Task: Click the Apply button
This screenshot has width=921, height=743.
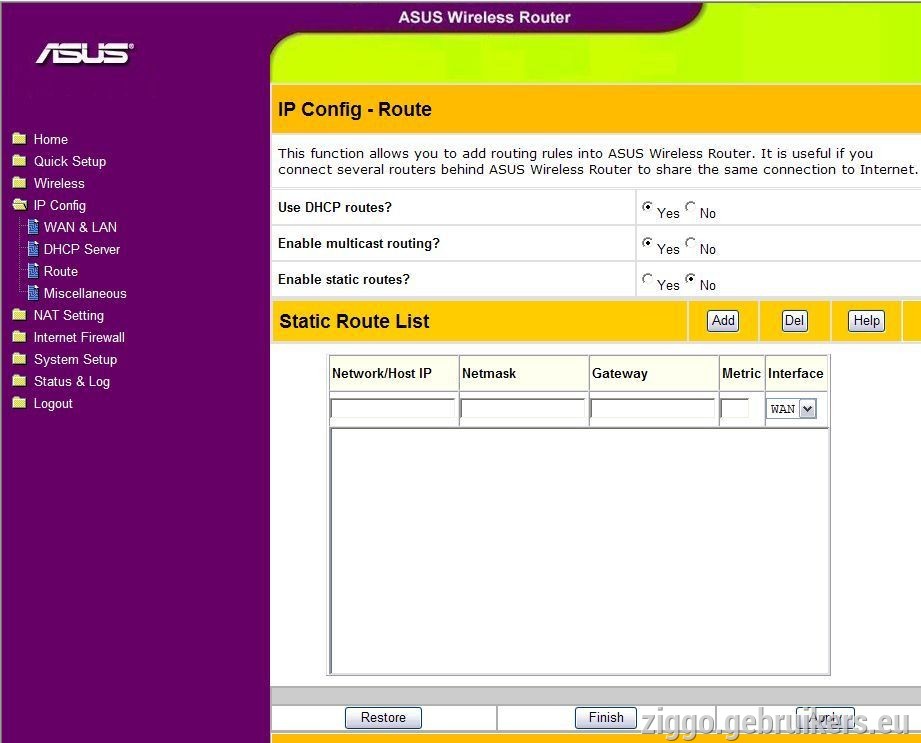Action: tap(825, 718)
